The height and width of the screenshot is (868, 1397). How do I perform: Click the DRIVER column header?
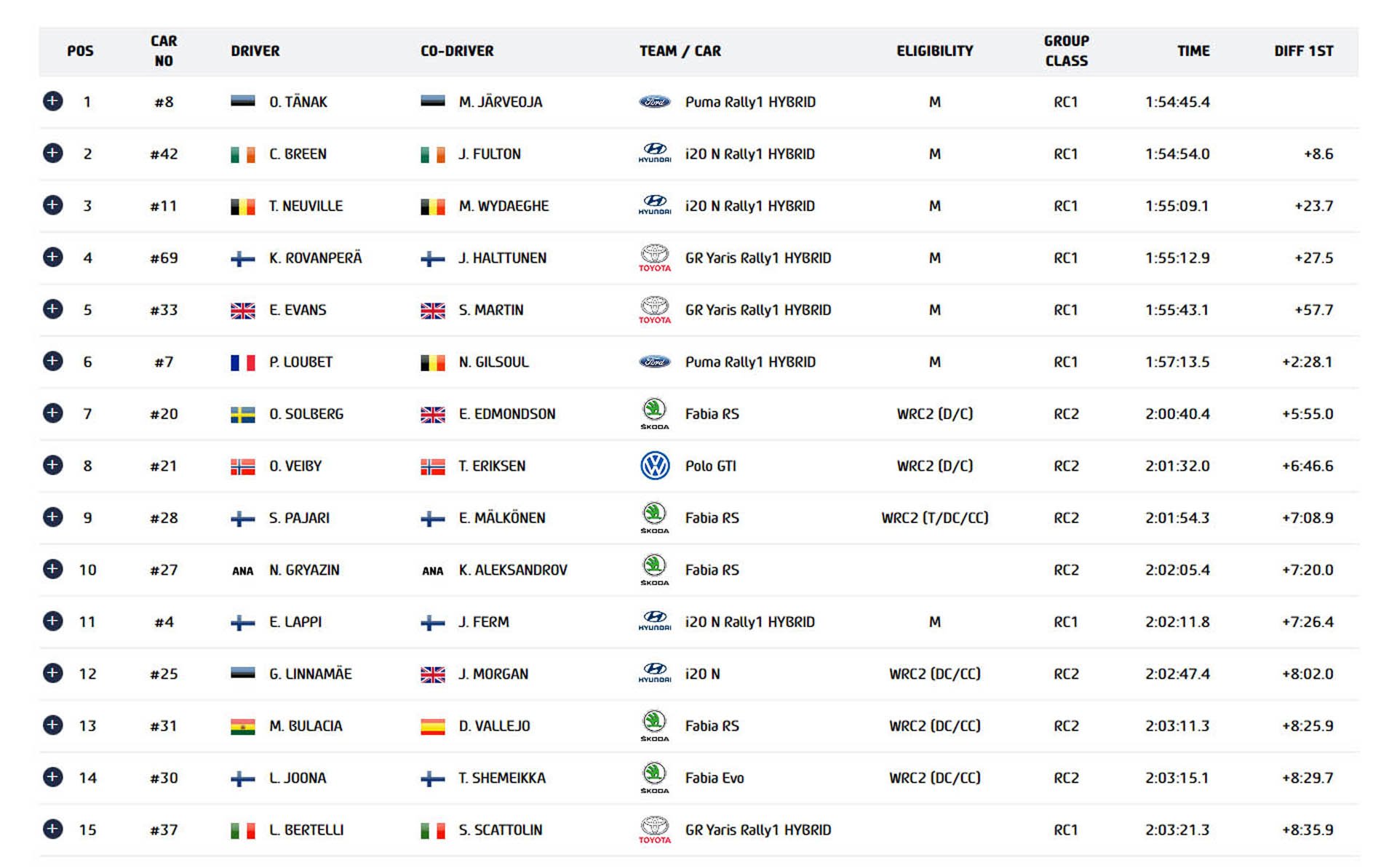click(255, 51)
